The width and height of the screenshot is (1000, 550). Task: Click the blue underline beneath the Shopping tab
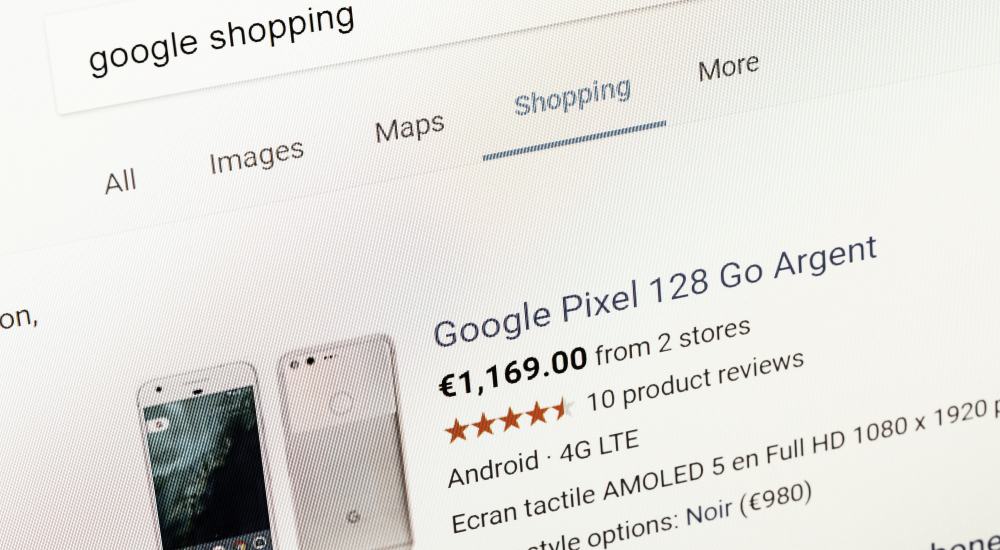click(x=574, y=140)
